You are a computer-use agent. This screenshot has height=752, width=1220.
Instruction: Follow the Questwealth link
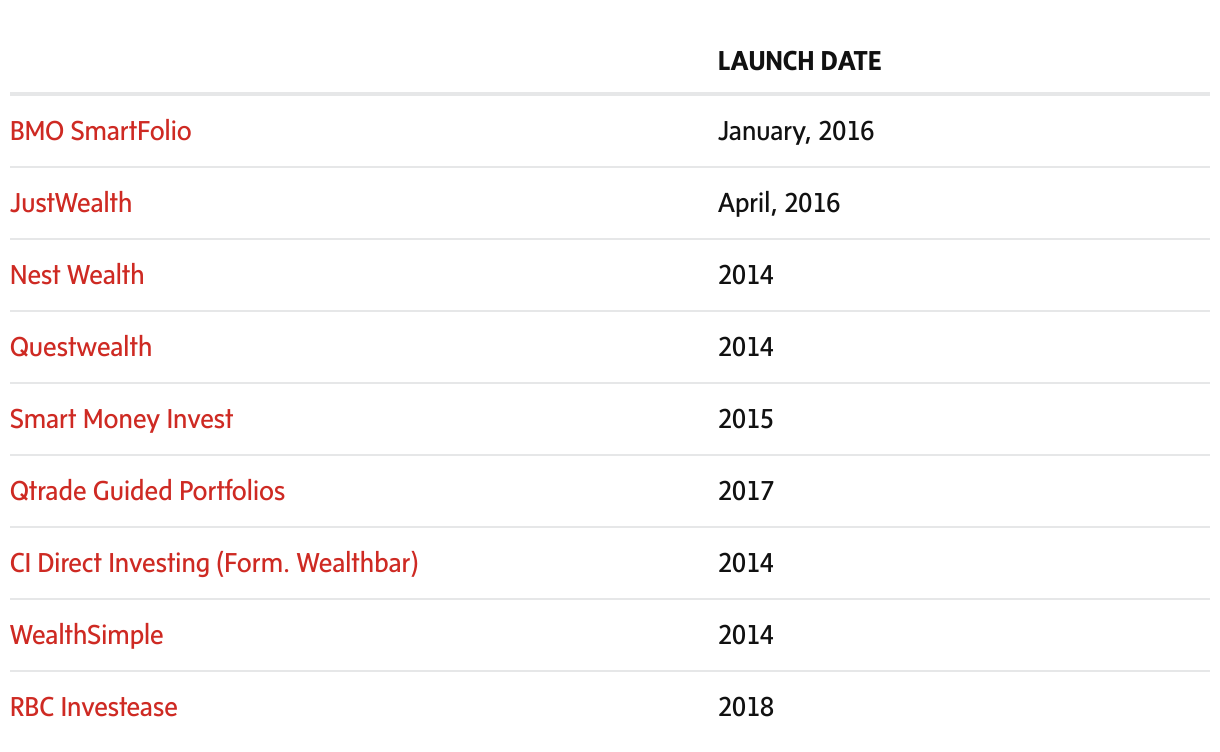tap(81, 347)
